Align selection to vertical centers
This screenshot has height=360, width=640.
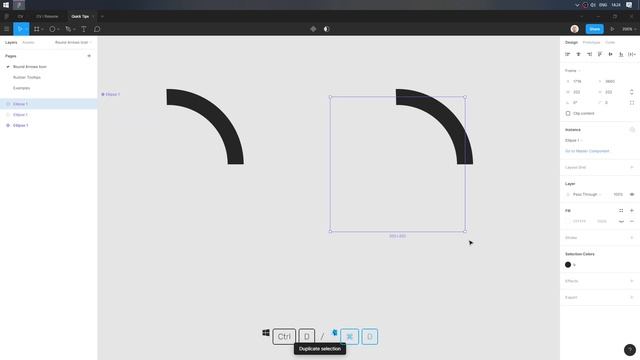coord(611,54)
